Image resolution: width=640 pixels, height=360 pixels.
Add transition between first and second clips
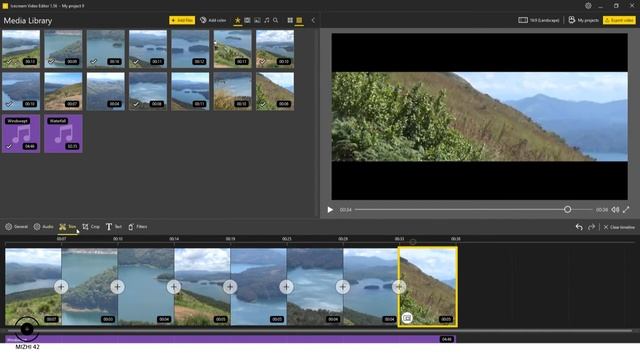click(61, 287)
